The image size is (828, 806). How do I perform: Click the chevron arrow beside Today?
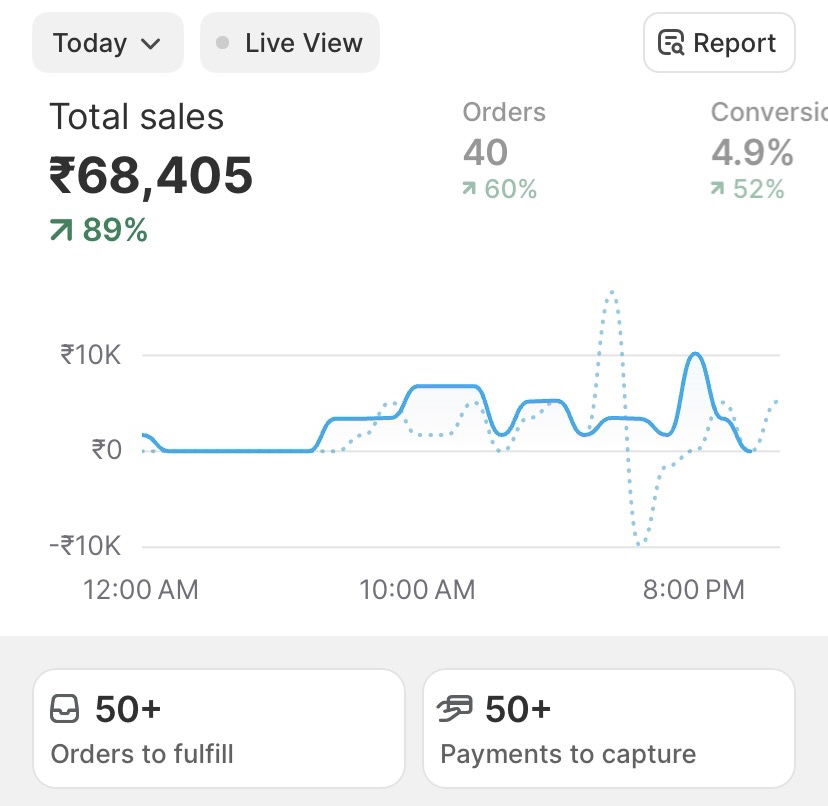tap(151, 44)
